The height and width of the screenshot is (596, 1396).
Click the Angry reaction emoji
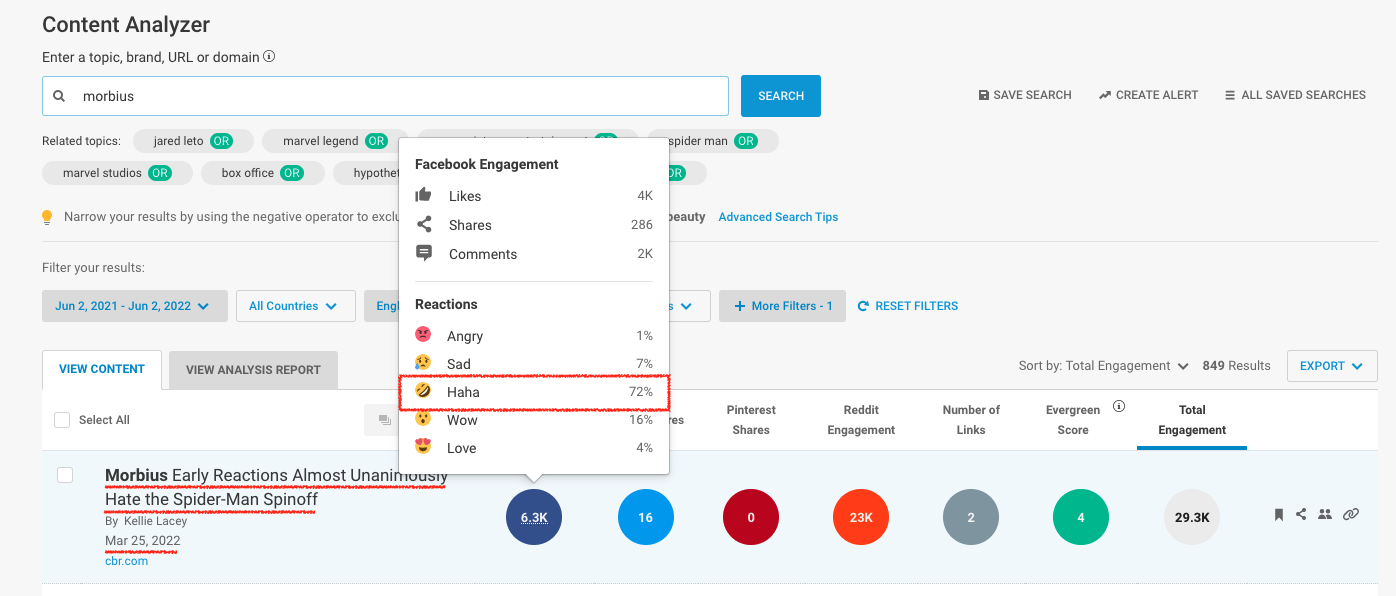(x=423, y=335)
